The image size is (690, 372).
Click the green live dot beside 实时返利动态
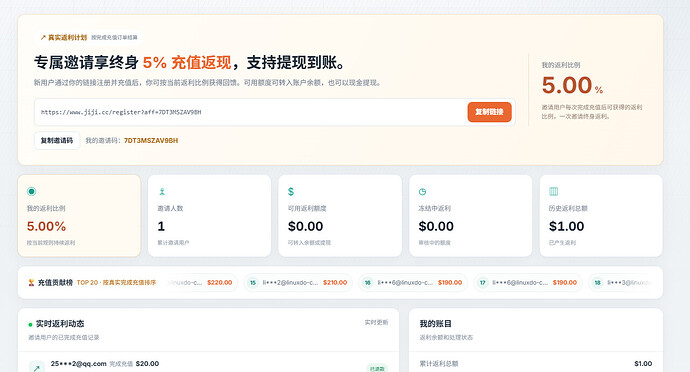pyautogui.click(x=30, y=324)
